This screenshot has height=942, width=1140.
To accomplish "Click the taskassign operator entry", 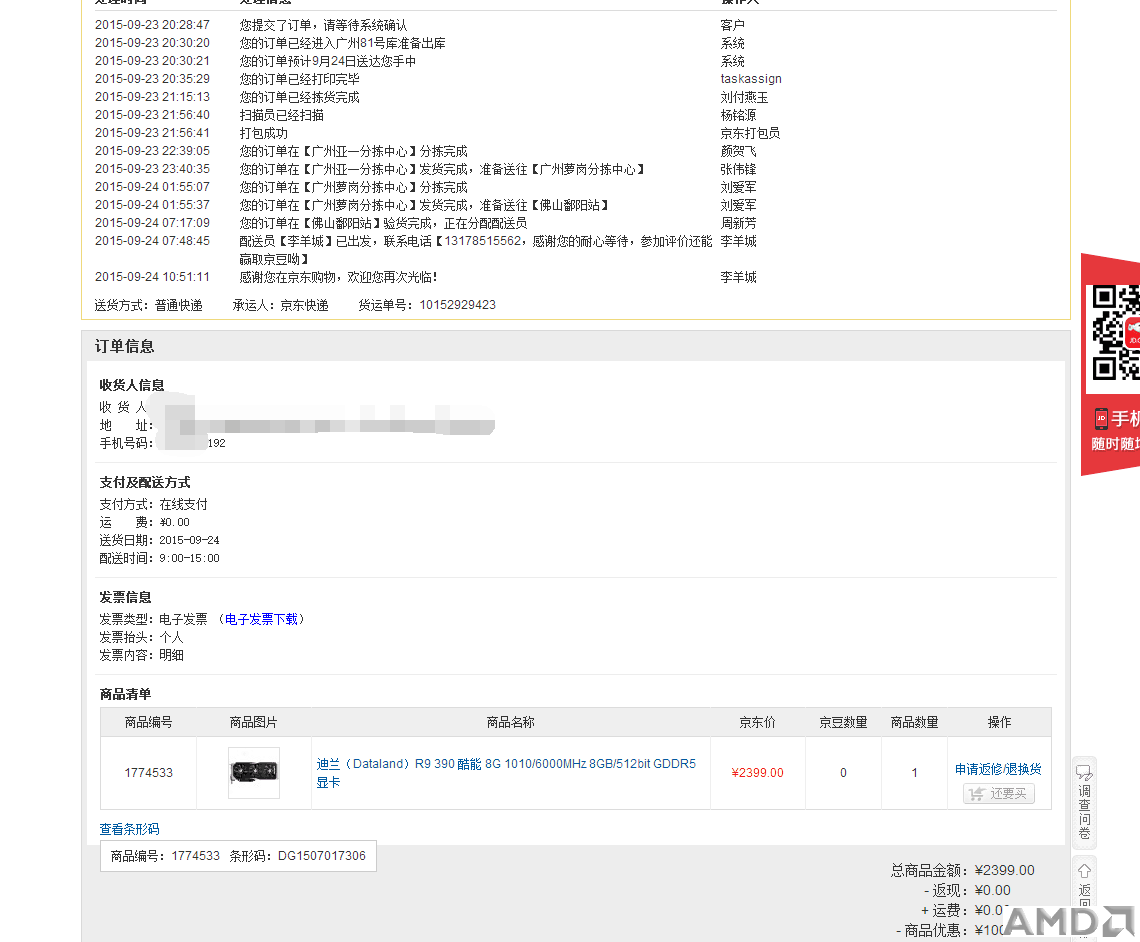I will 751,78.
